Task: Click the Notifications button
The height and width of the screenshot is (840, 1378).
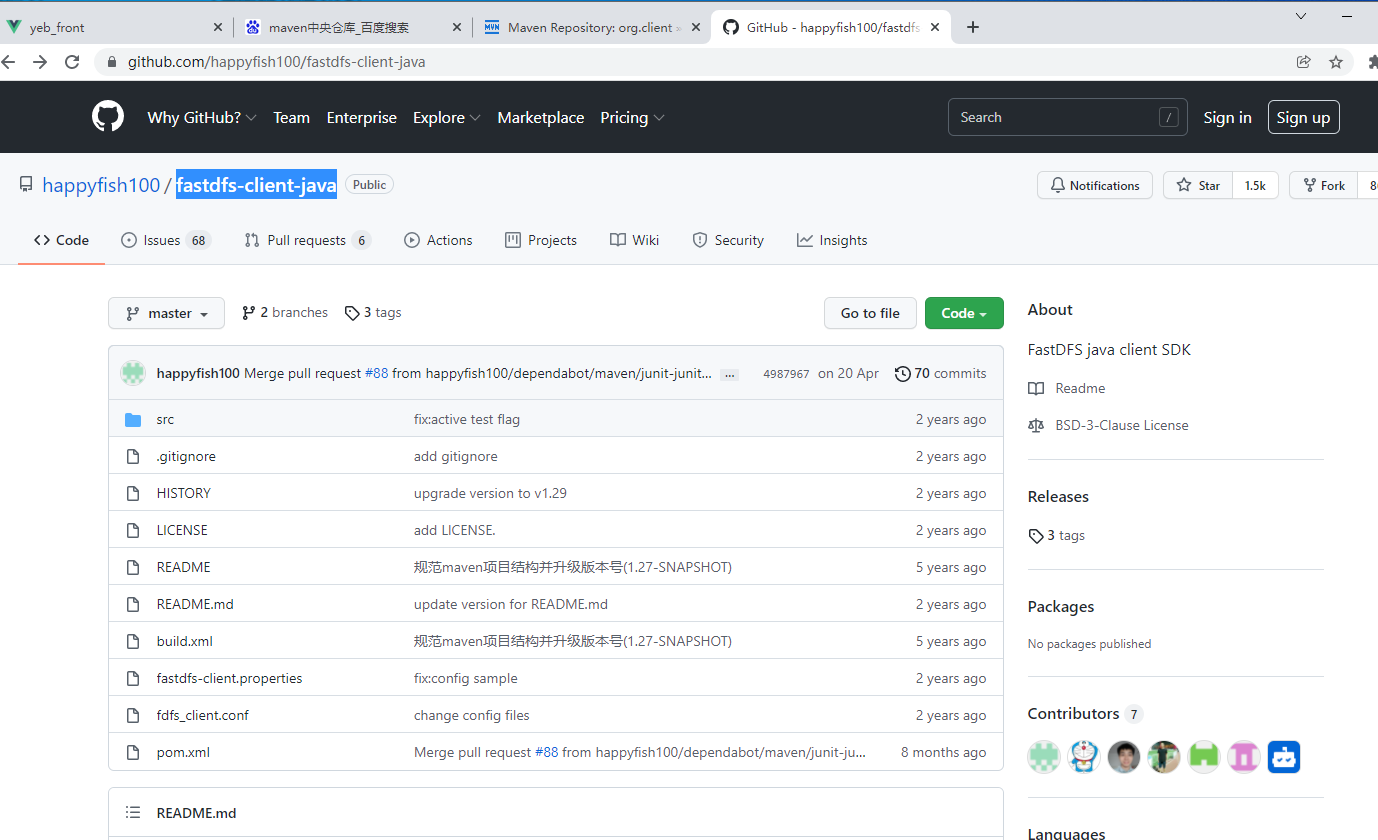Action: (x=1095, y=186)
